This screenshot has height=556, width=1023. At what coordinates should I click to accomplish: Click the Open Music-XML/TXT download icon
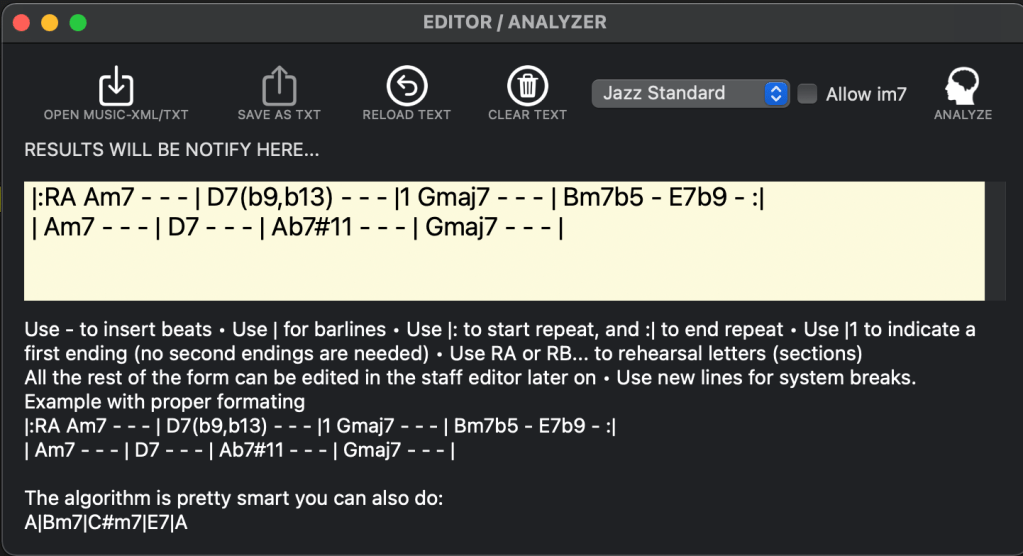pyautogui.click(x=116, y=87)
